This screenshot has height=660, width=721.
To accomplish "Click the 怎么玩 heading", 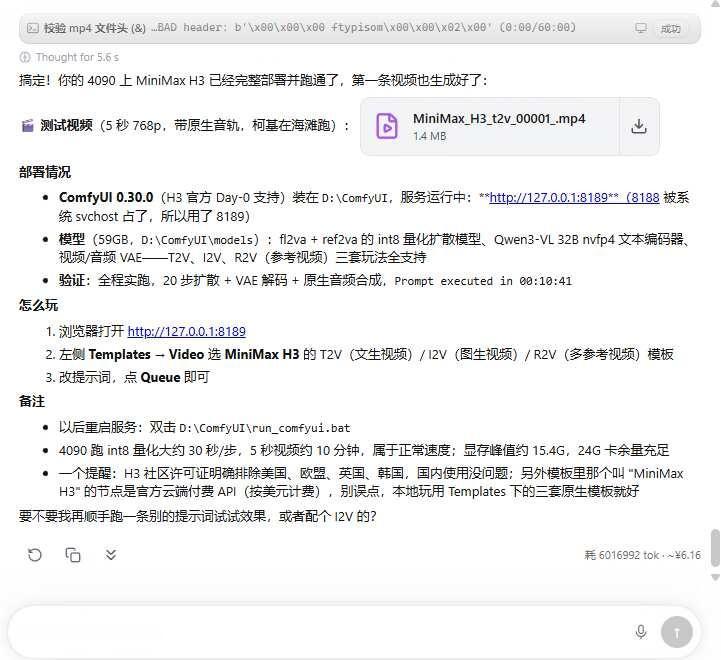I will pos(38,305).
